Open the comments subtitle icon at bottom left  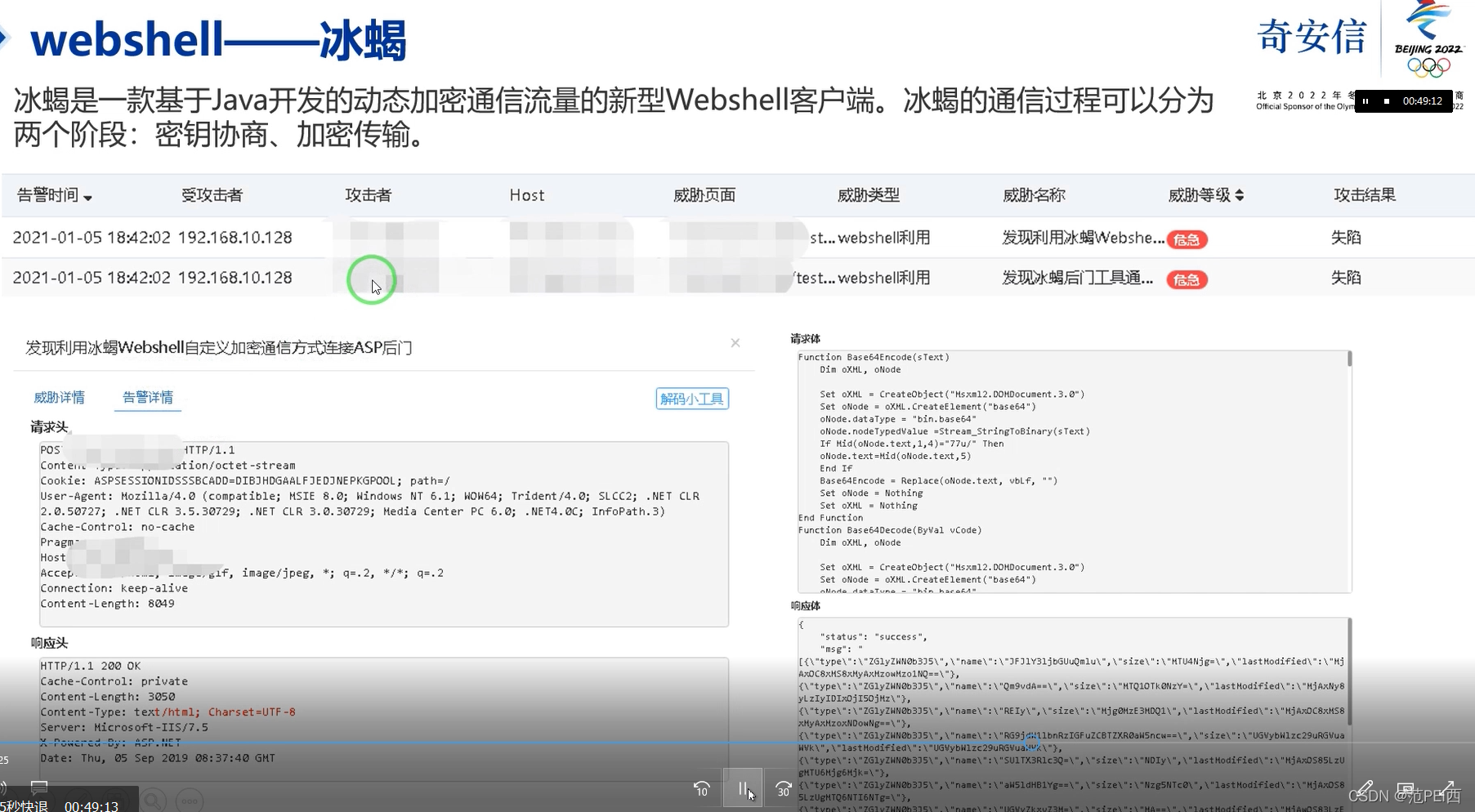pyautogui.click(x=38, y=788)
